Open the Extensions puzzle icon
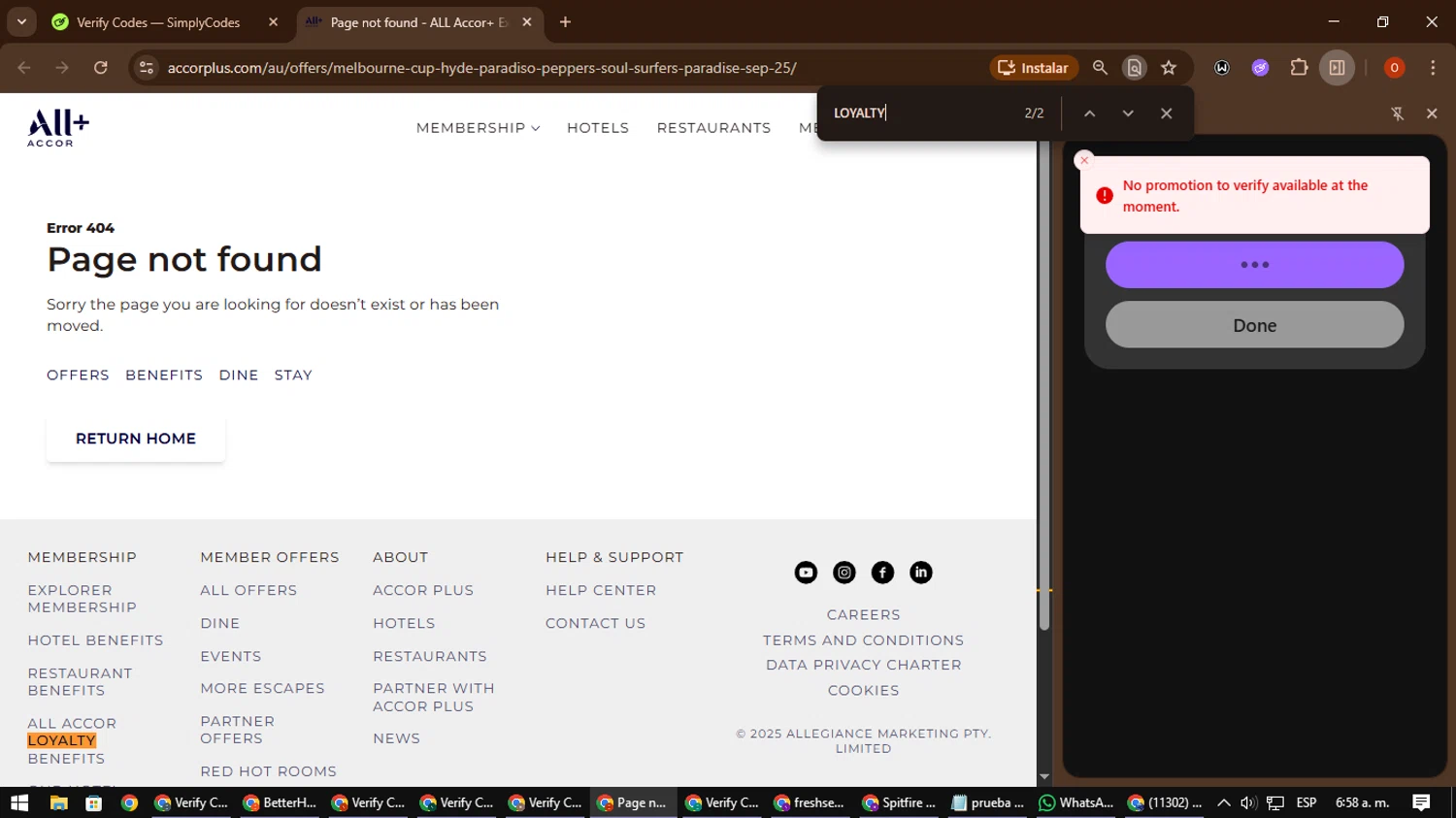Viewport: 1456px width, 818px height. (1299, 68)
